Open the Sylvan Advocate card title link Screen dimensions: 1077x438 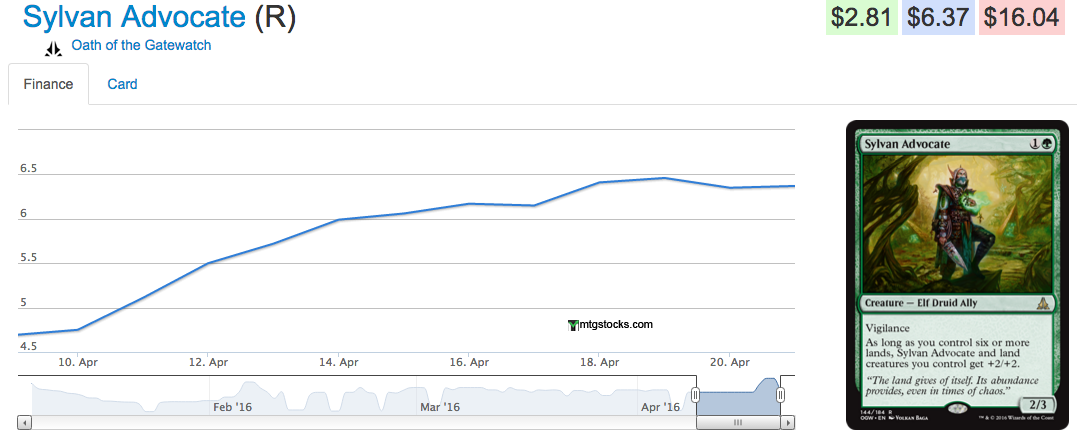(x=133, y=17)
